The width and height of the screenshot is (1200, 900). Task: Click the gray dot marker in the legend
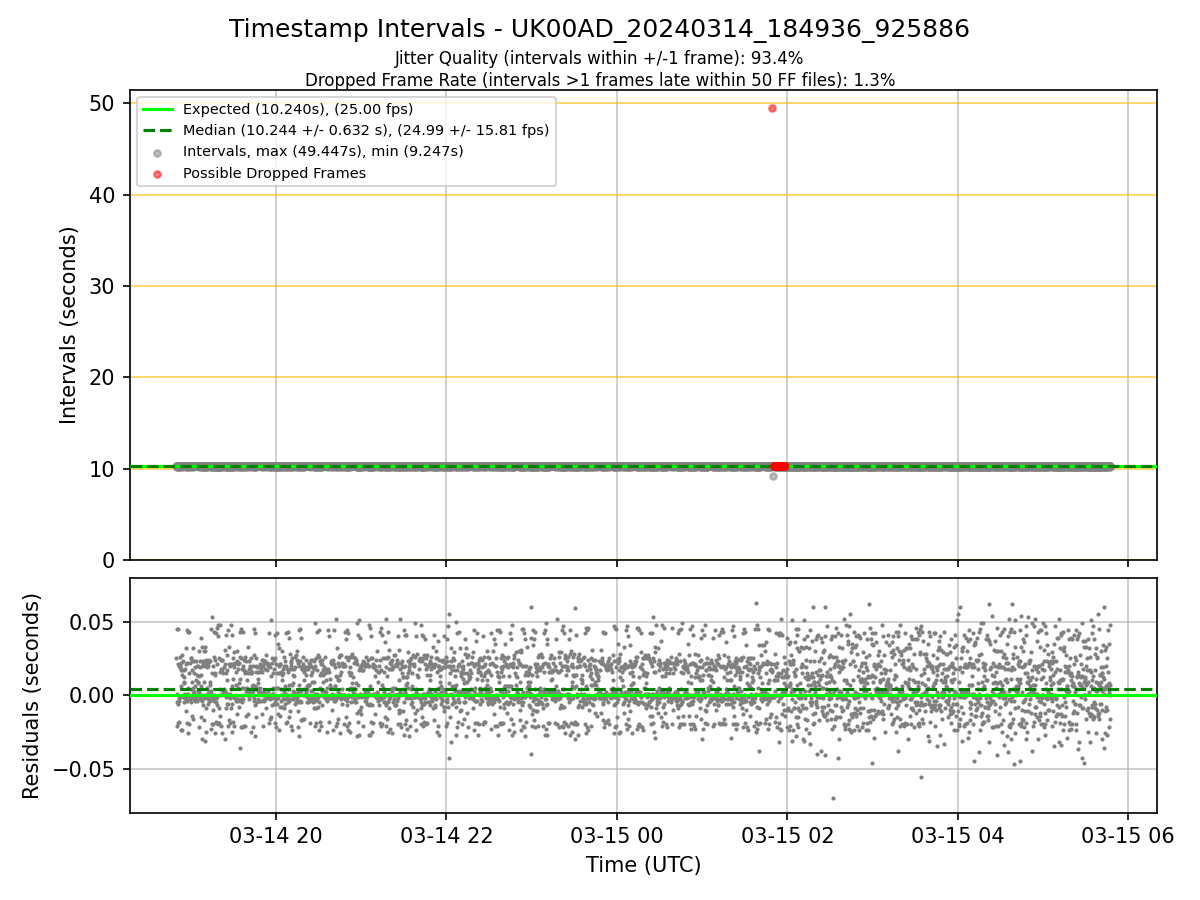click(x=158, y=152)
